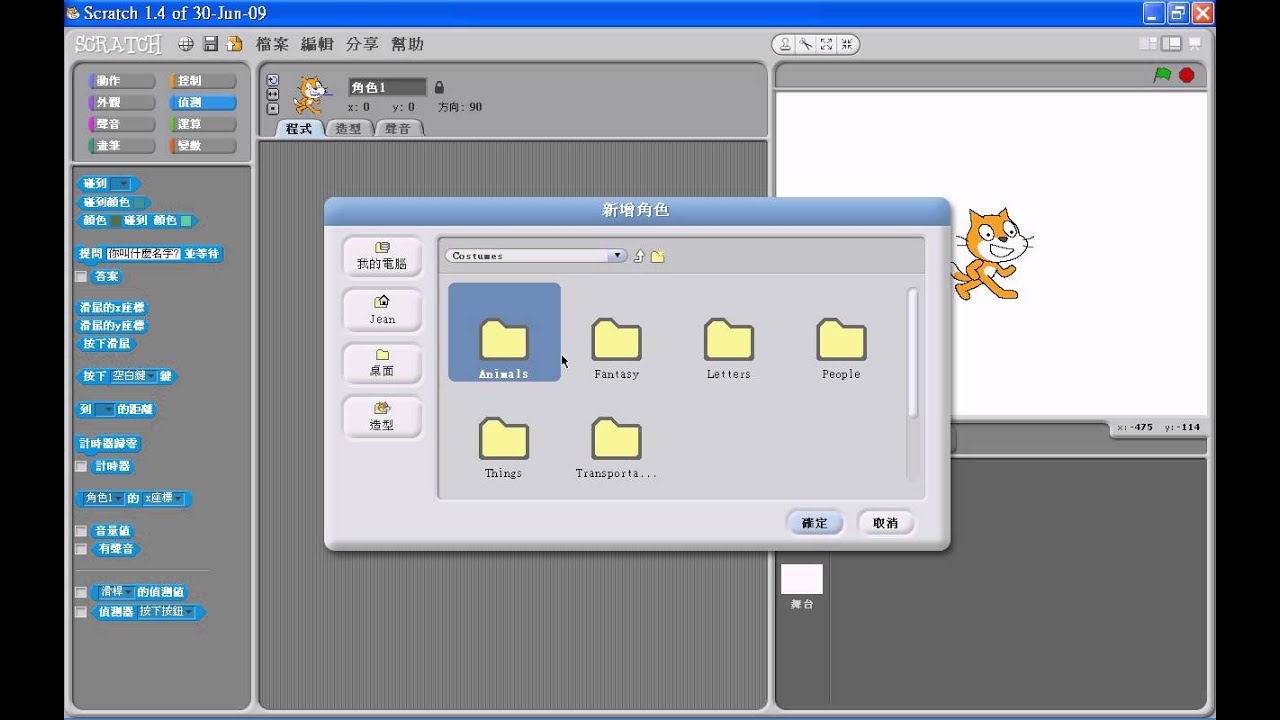Screen dimensions: 1280x720
Task: Select the 外觀 block category
Action: [x=121, y=103]
